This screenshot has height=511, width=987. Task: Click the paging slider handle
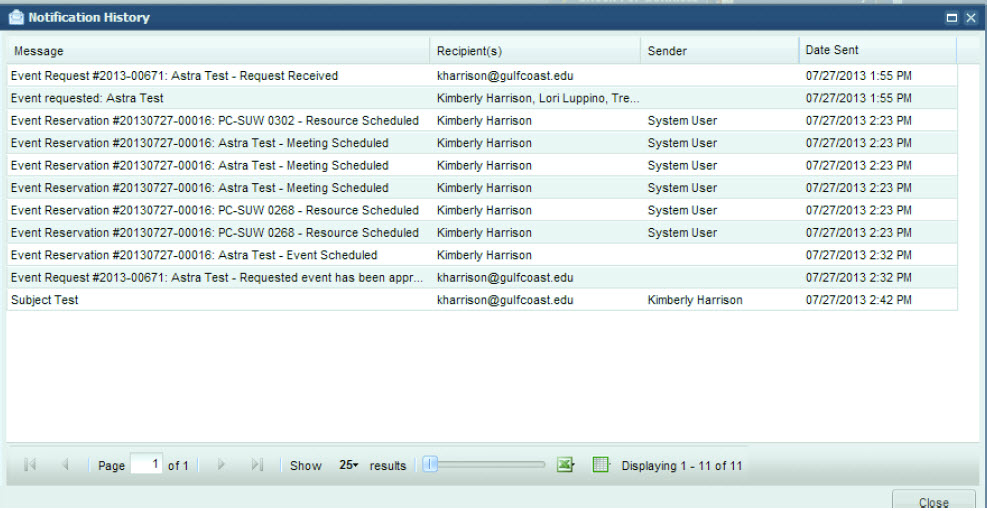click(x=430, y=465)
